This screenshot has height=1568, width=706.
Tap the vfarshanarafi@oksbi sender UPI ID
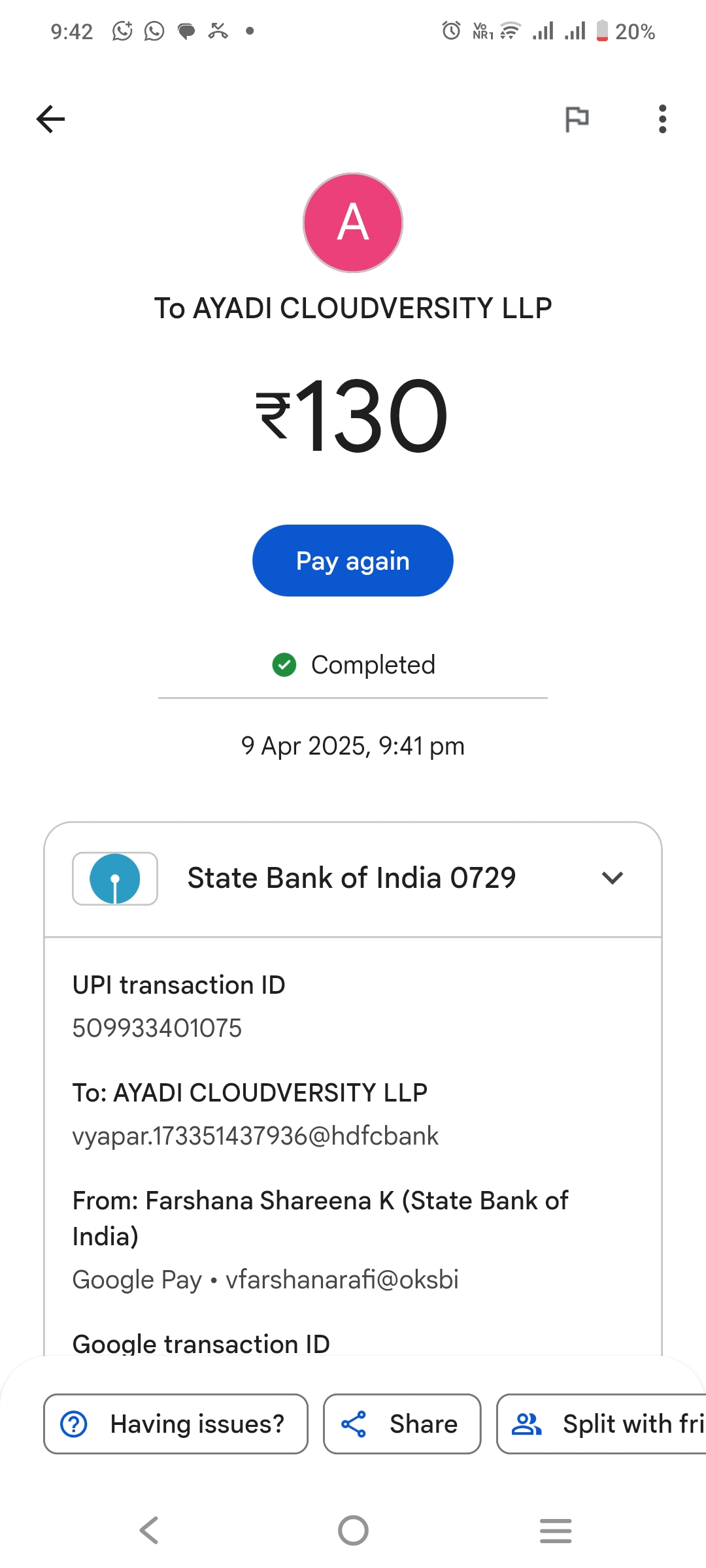[342, 1280]
